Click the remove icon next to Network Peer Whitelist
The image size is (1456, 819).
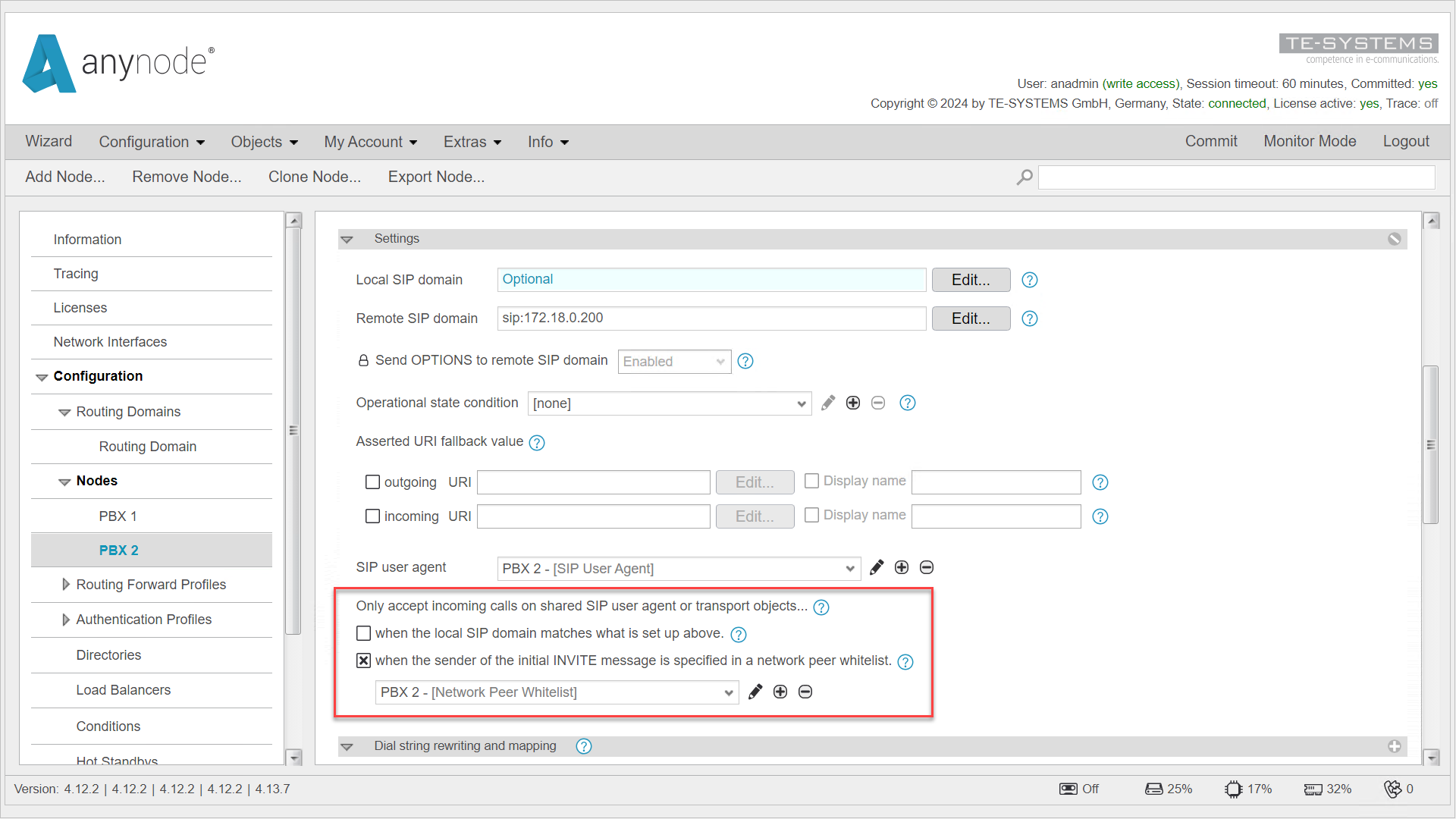coord(806,691)
